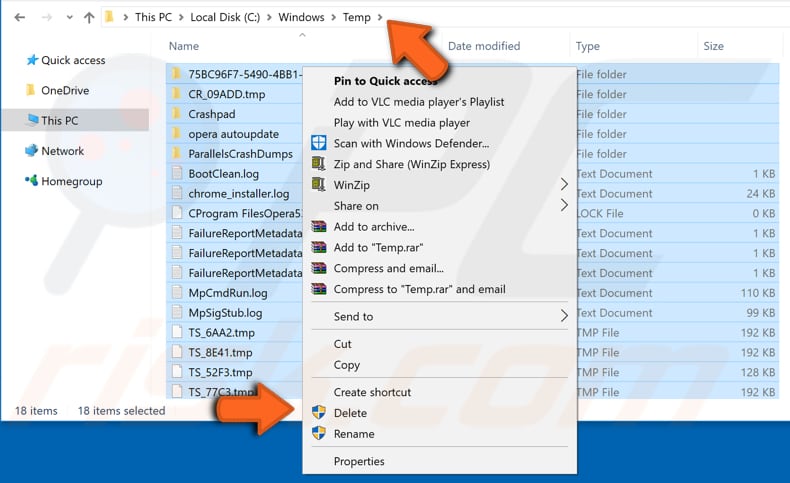Screen dimensions: 790x483
Task: Click the Quick access star icon
Action: click(x=32, y=60)
